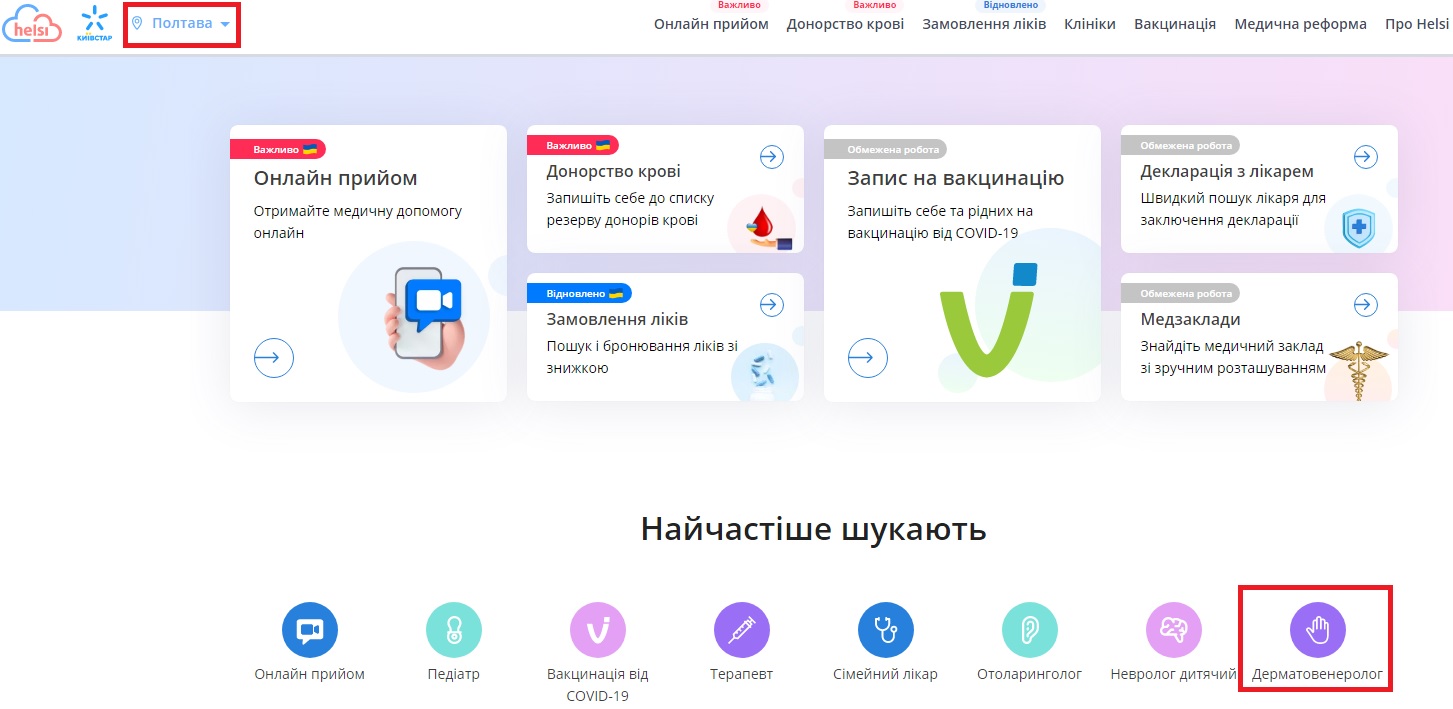Screen dimensions: 1453x709
Task: Click arrow on Запис на вакцинацію card
Action: pyautogui.click(x=868, y=357)
